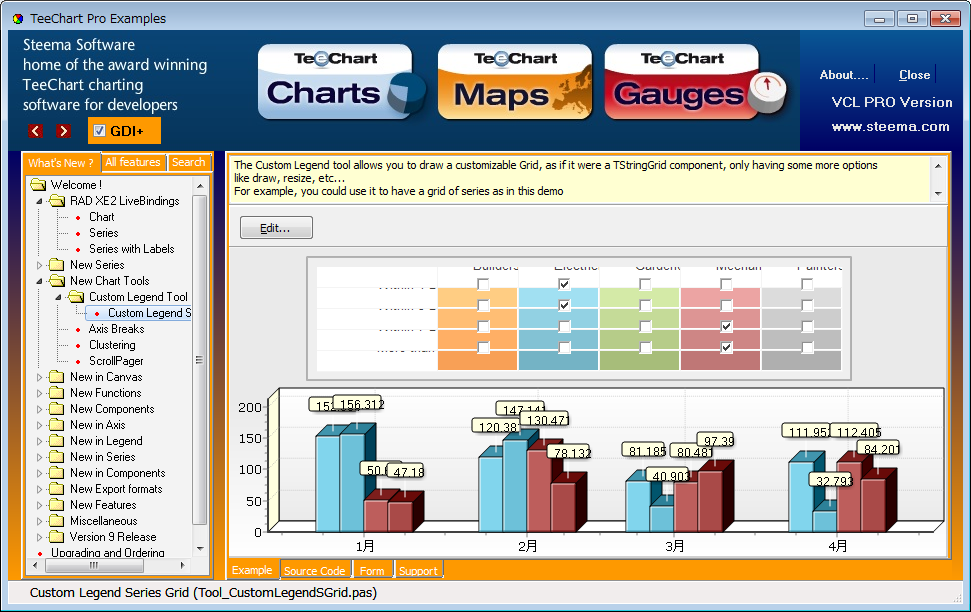This screenshot has width=971, height=612.
Task: Go to previous example with red left arrow
Action: (x=35, y=131)
